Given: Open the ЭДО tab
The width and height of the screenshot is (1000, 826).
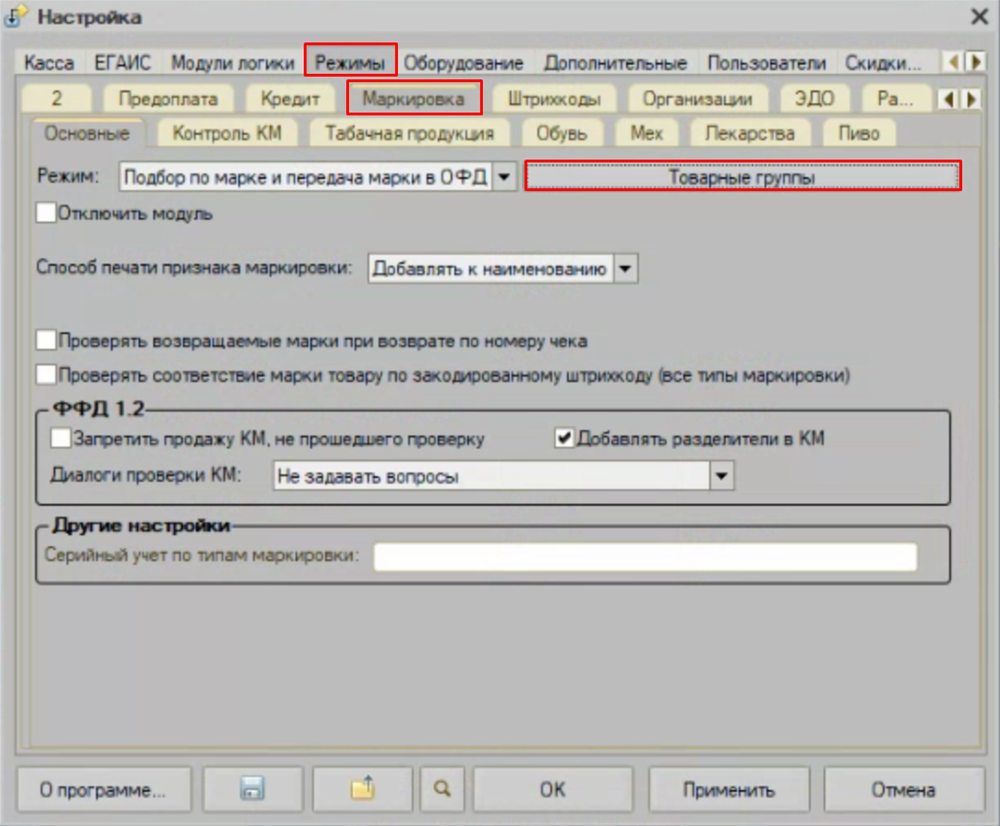Looking at the screenshot, I should click(x=815, y=98).
